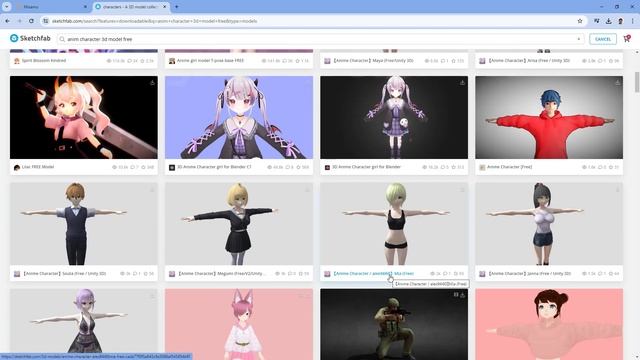Close the Sketchfab characters tab
Image resolution: width=640 pixels, height=360 pixels.
(164, 7)
